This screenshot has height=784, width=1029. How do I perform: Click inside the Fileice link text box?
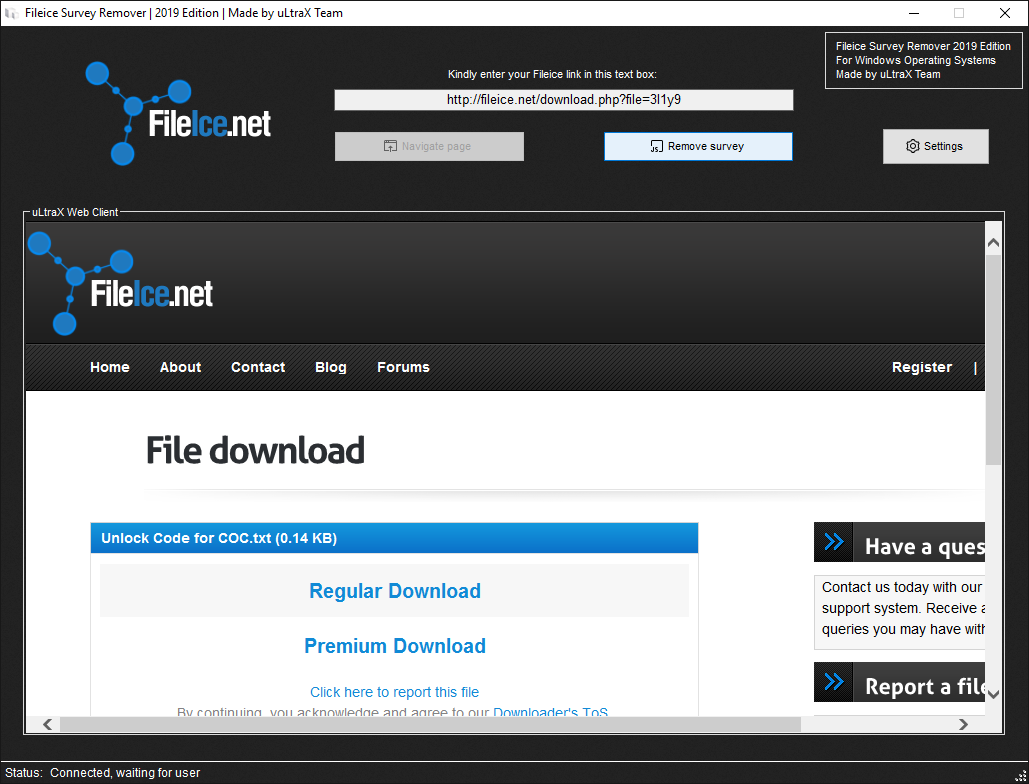563,99
